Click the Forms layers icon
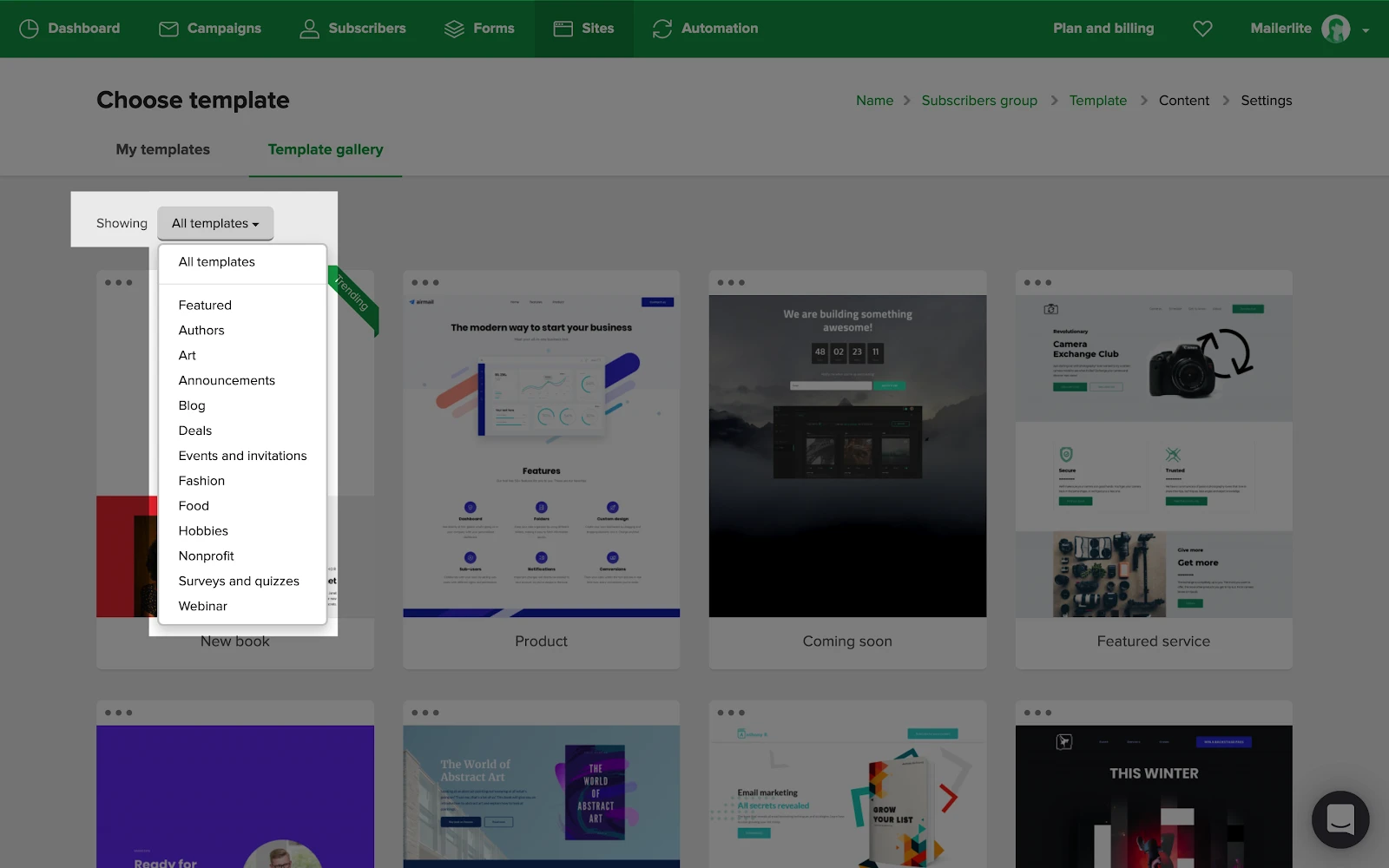The width and height of the screenshot is (1389, 868). point(454,29)
